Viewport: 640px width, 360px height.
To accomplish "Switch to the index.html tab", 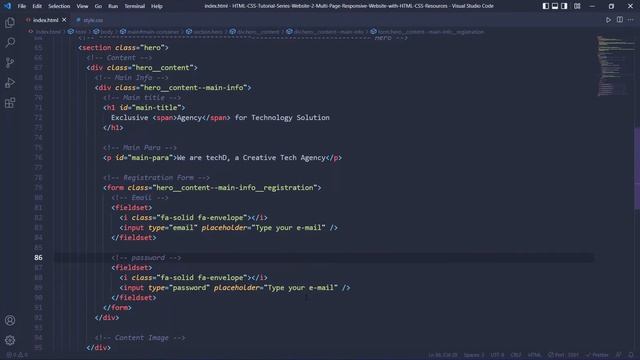I will coord(45,20).
